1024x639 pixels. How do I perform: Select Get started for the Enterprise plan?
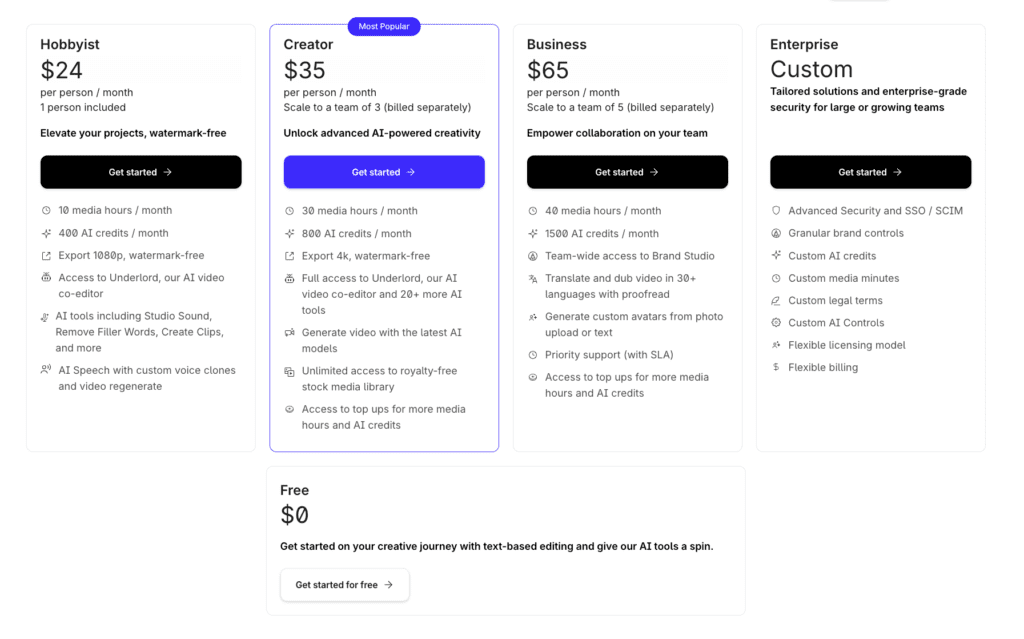(870, 172)
